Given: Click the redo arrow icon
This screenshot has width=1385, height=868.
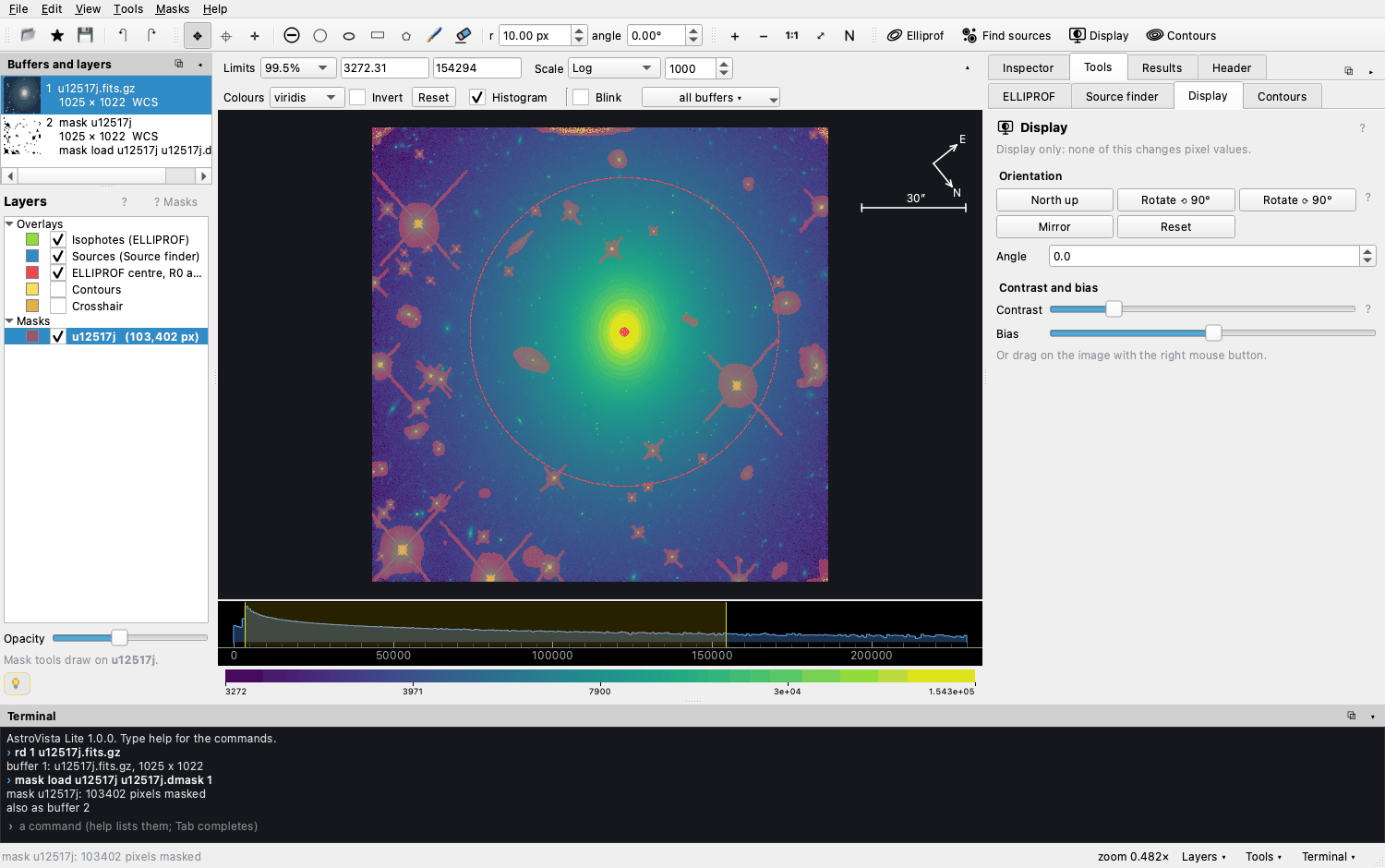Looking at the screenshot, I should [151, 35].
